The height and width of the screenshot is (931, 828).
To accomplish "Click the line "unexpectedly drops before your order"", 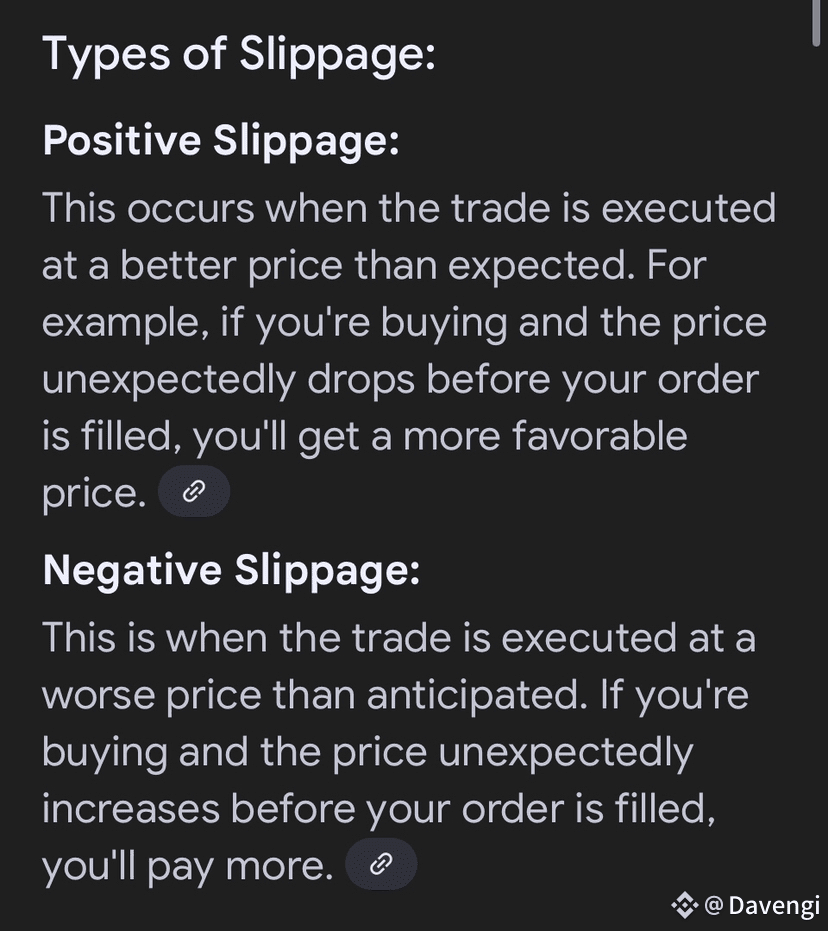I will point(400,379).
